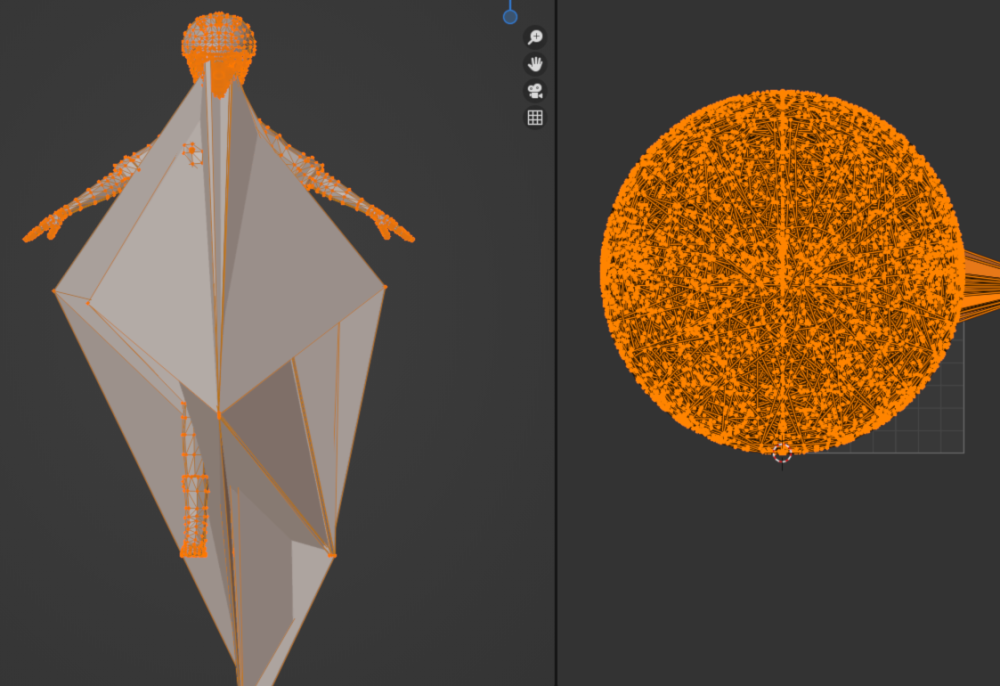The width and height of the screenshot is (1000, 686).
Task: Switch orthographic/perspective with grid icon
Action: (535, 117)
